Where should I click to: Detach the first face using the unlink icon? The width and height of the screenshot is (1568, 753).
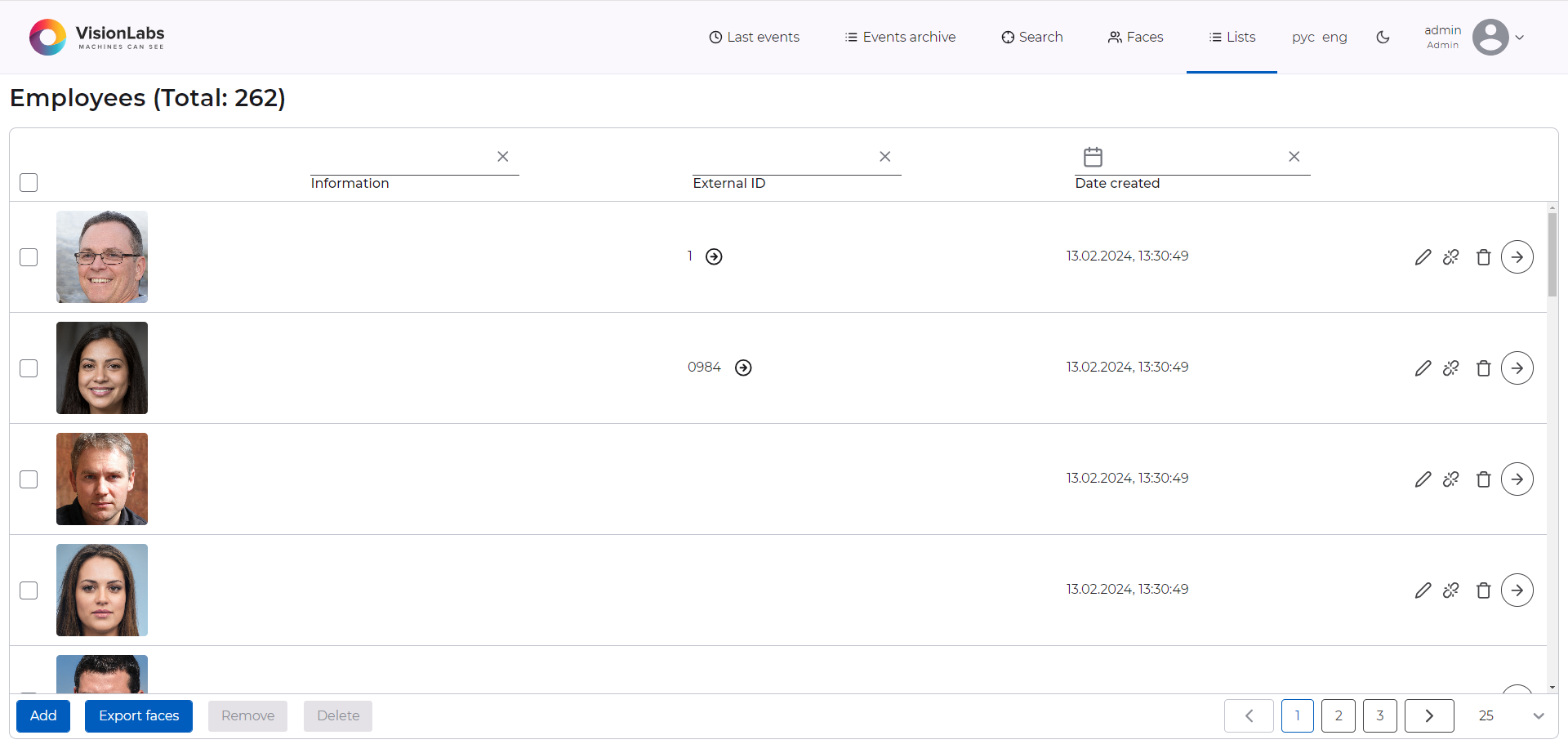click(1453, 256)
